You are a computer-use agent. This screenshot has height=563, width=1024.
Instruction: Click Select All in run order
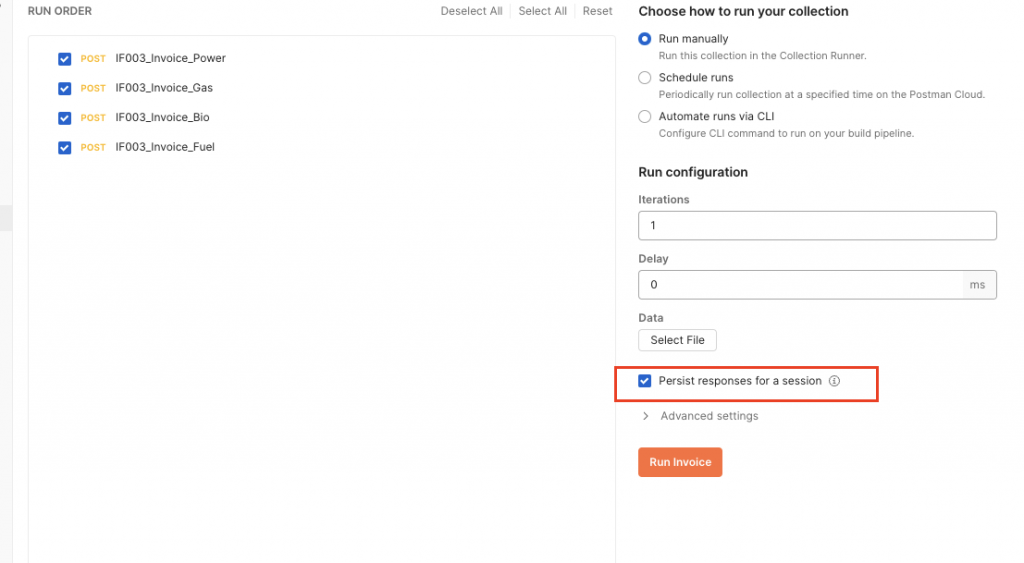[x=543, y=11]
